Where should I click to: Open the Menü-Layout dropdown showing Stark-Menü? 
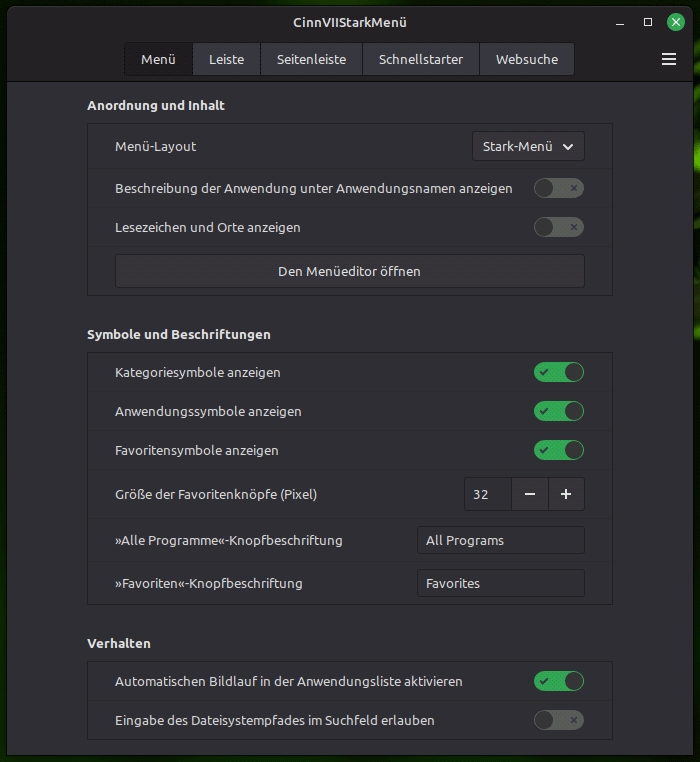coord(528,146)
